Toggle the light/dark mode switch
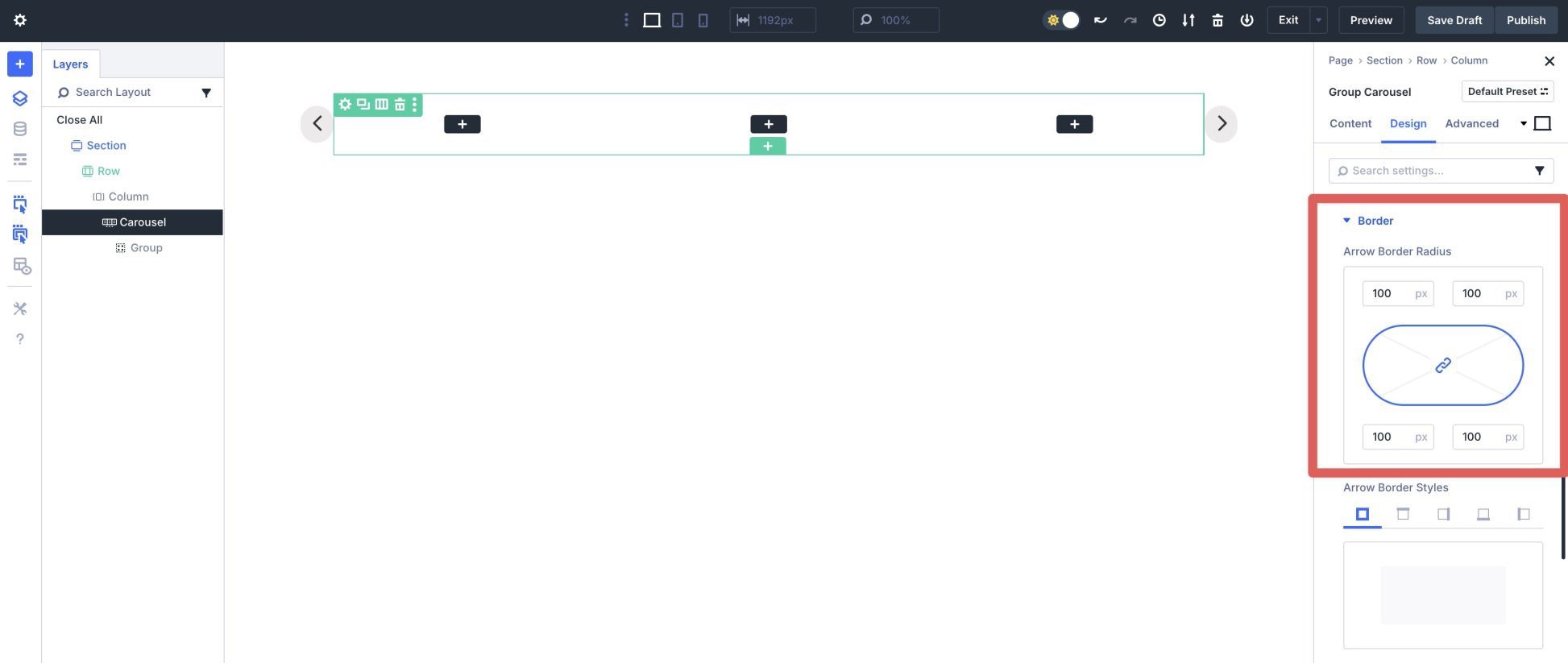This screenshot has height=663, width=1568. pyautogui.click(x=1062, y=20)
